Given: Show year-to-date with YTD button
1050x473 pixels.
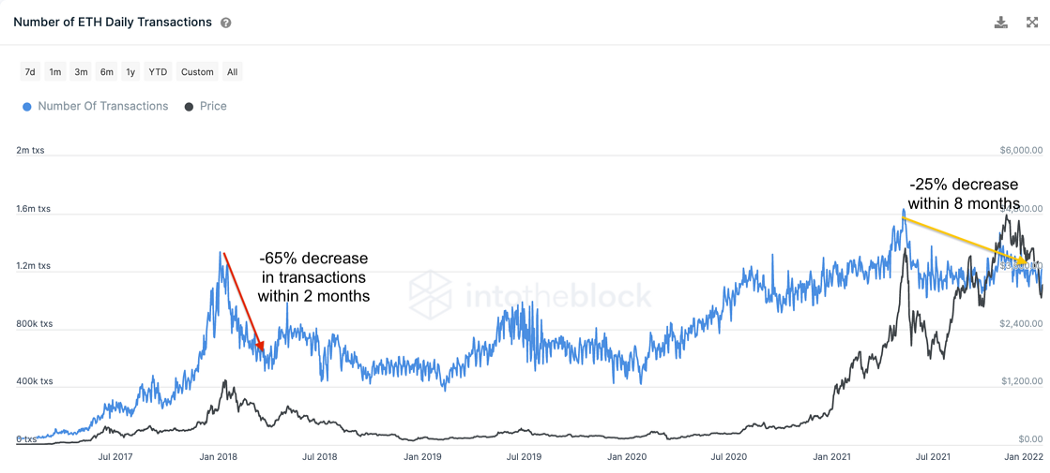Looking at the screenshot, I should click(x=158, y=72).
